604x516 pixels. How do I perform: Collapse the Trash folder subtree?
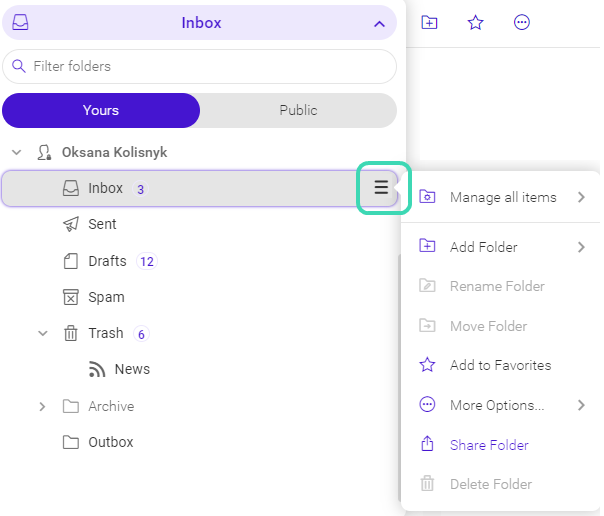click(x=43, y=333)
